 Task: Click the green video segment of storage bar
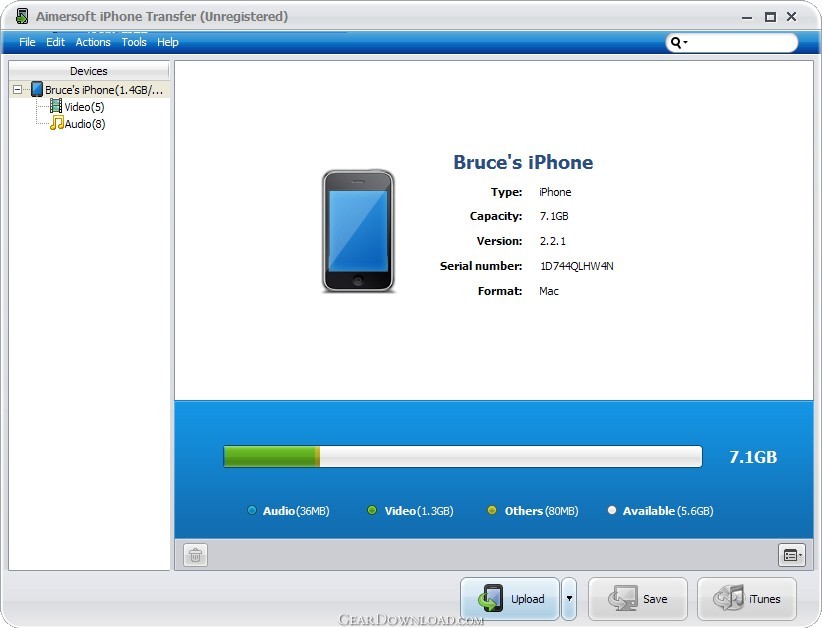[269, 457]
